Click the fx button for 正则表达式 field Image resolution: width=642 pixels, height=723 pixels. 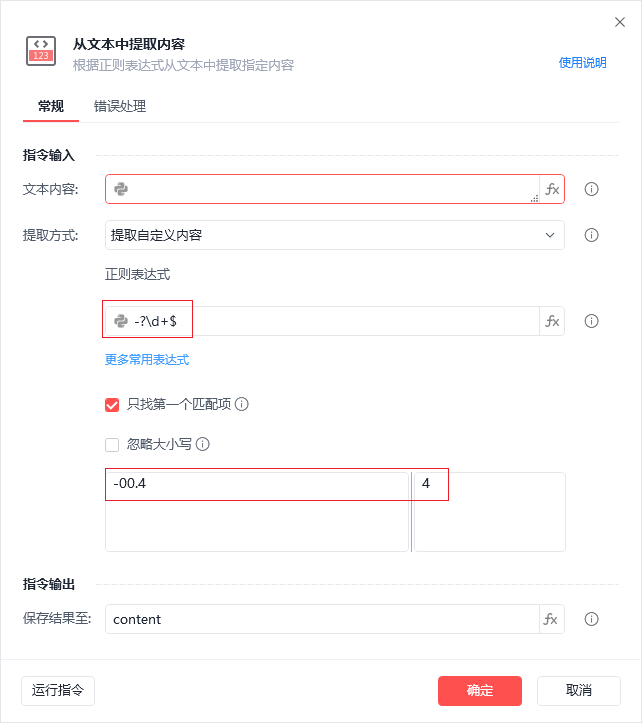pos(552,321)
